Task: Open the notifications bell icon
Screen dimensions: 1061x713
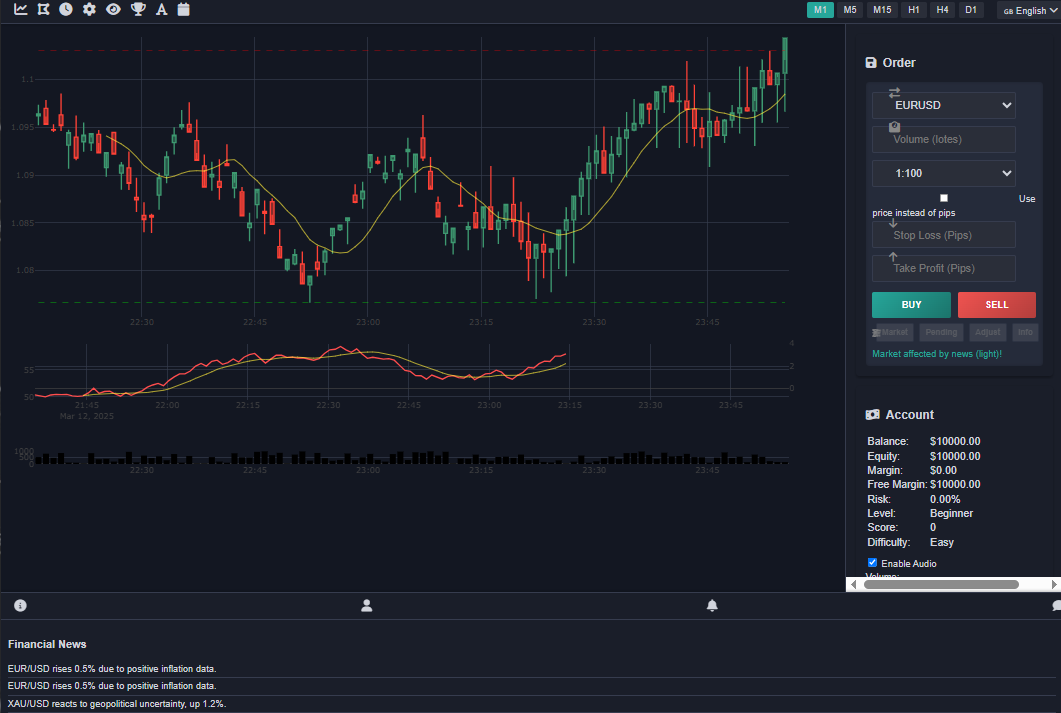Action: [x=711, y=605]
